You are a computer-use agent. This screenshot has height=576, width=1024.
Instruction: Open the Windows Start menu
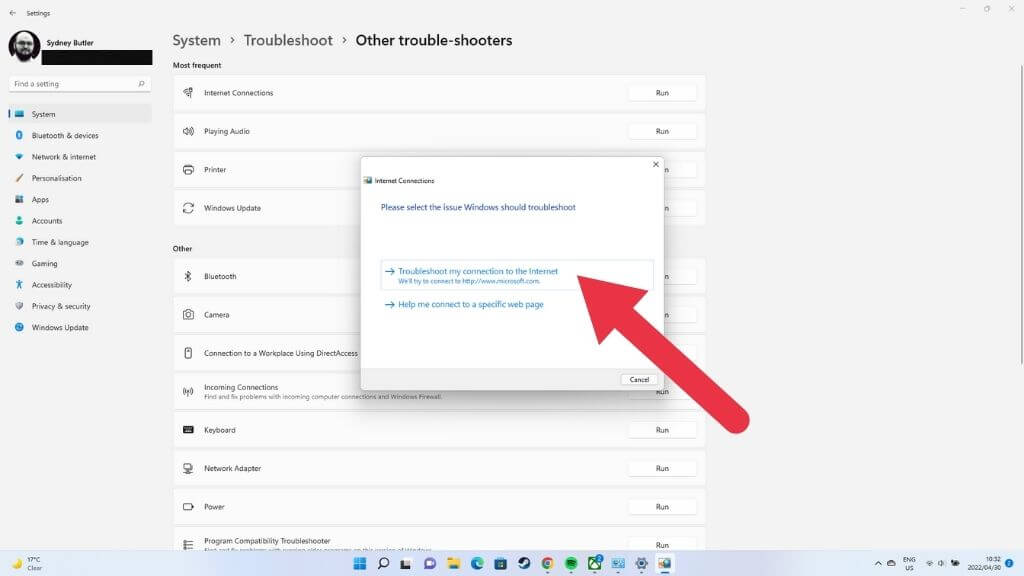pos(360,564)
